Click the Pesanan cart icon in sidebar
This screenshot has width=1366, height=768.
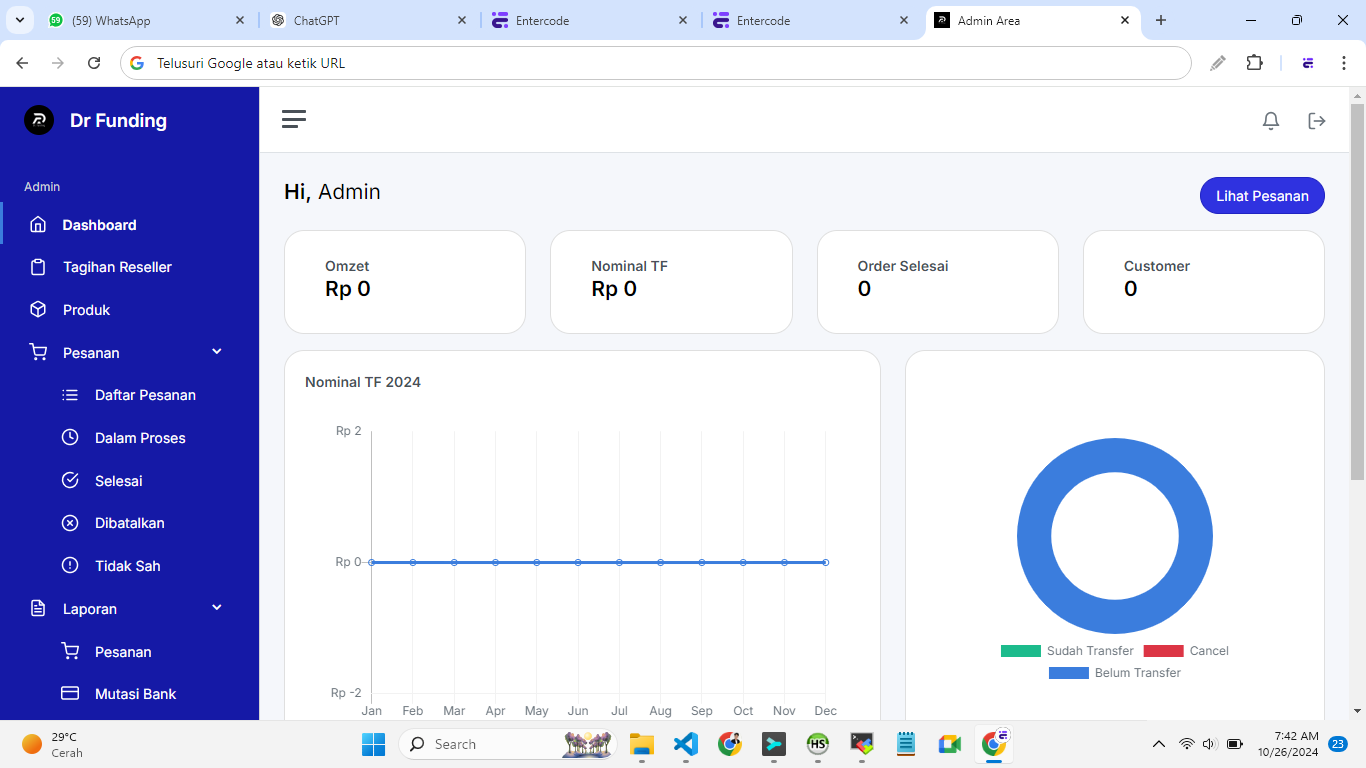[x=38, y=352]
